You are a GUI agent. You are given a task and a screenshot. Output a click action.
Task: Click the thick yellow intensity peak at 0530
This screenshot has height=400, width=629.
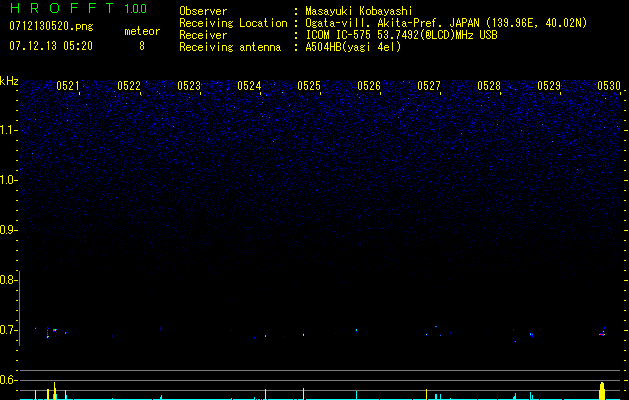click(x=602, y=391)
